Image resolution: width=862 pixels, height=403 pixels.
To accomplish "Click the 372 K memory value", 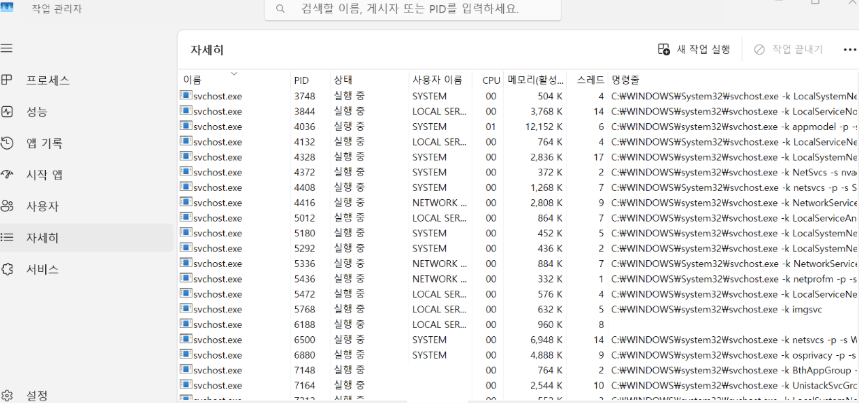I will tap(549, 172).
